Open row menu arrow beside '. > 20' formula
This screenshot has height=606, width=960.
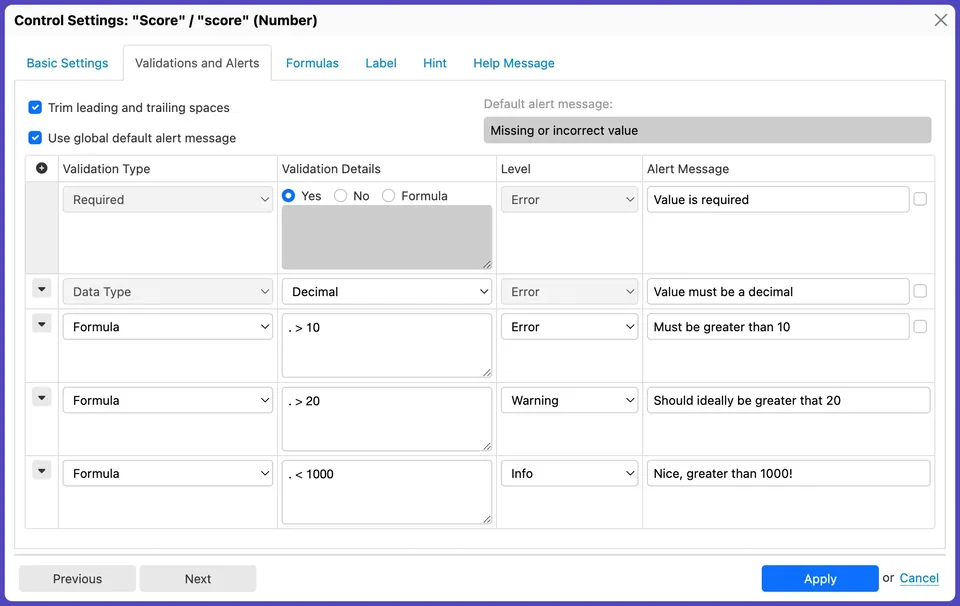(x=41, y=398)
